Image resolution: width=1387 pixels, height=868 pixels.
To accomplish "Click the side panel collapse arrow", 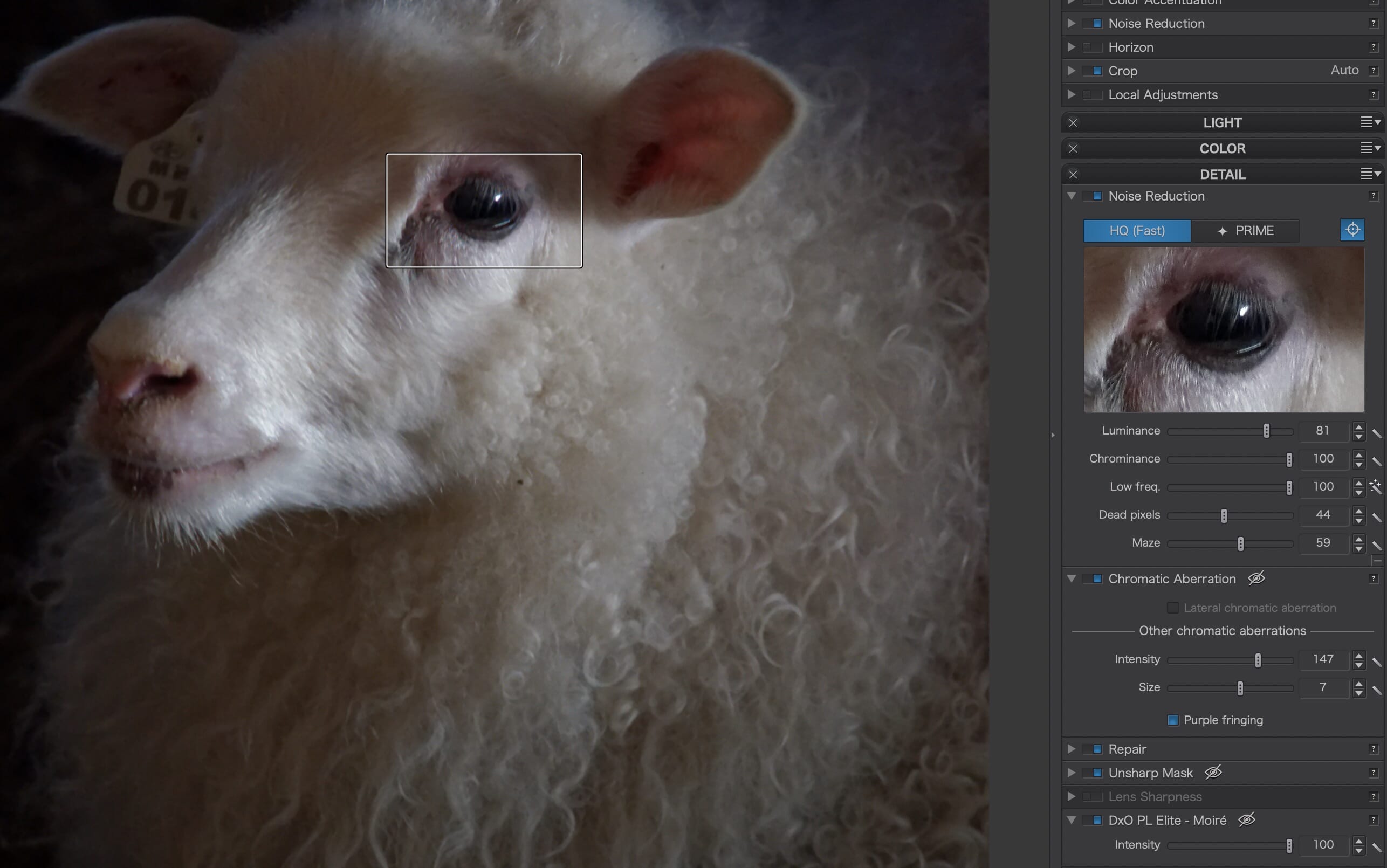I will point(1052,435).
